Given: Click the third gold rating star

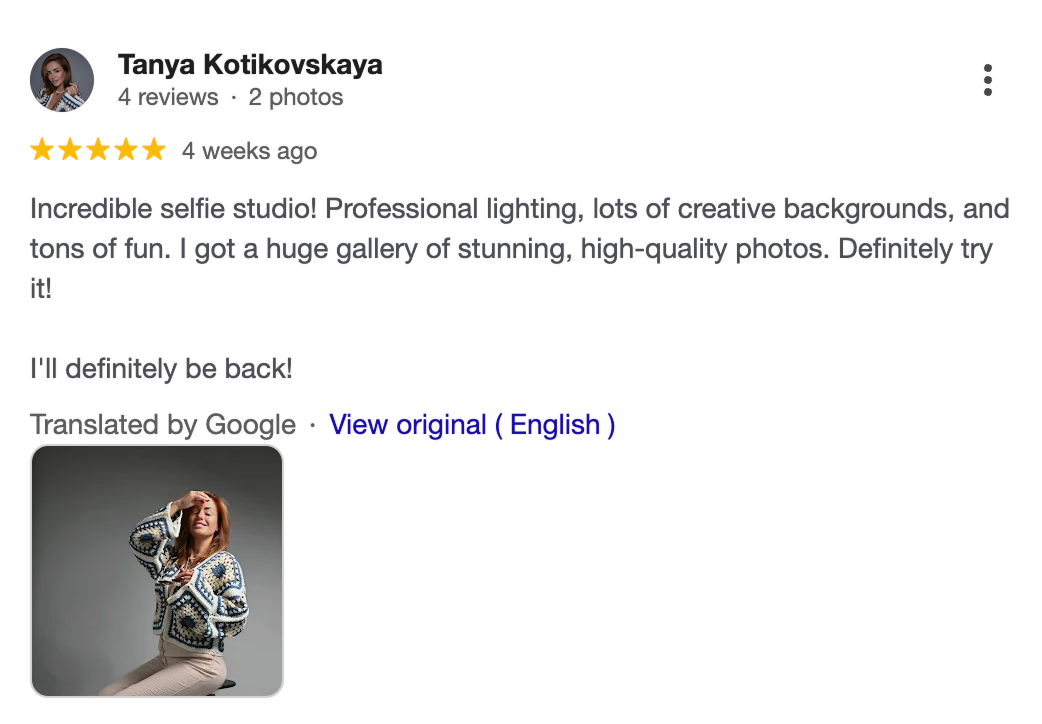Looking at the screenshot, I should (98, 151).
